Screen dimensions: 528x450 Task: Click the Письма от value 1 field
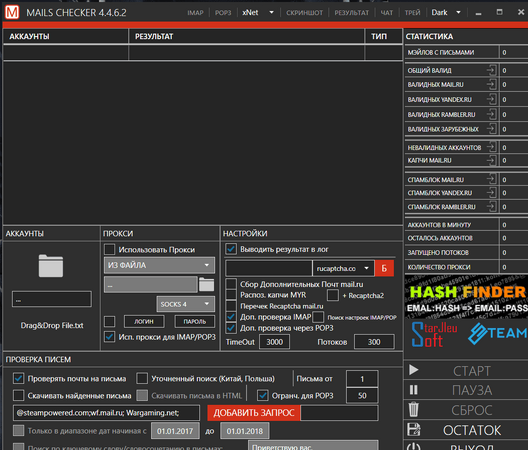tap(362, 379)
